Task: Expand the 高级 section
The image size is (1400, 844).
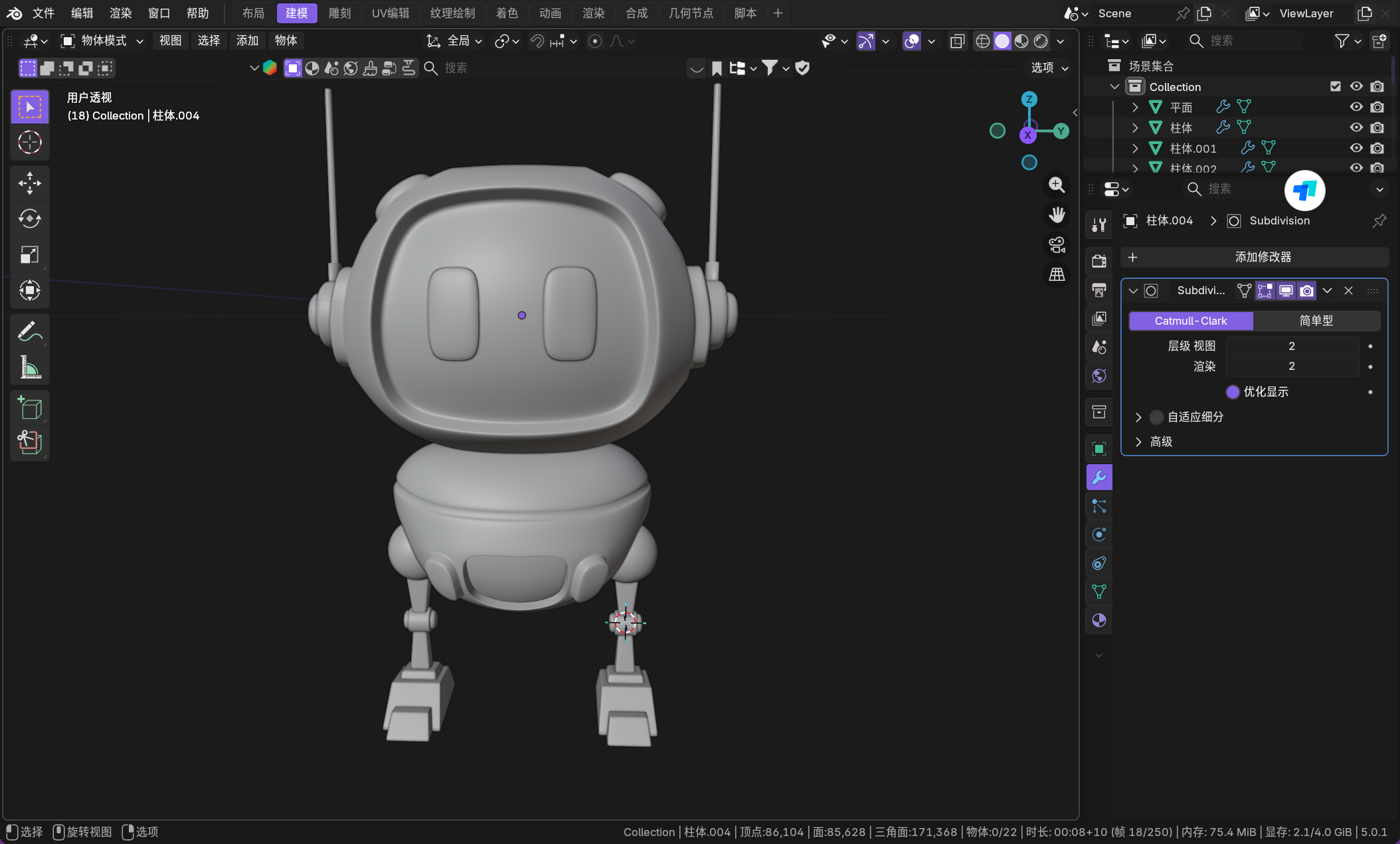Action: (x=1138, y=442)
